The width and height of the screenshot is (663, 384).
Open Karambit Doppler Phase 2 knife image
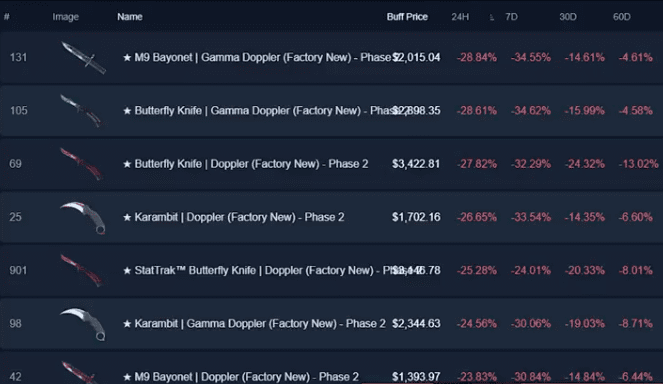[83, 217]
